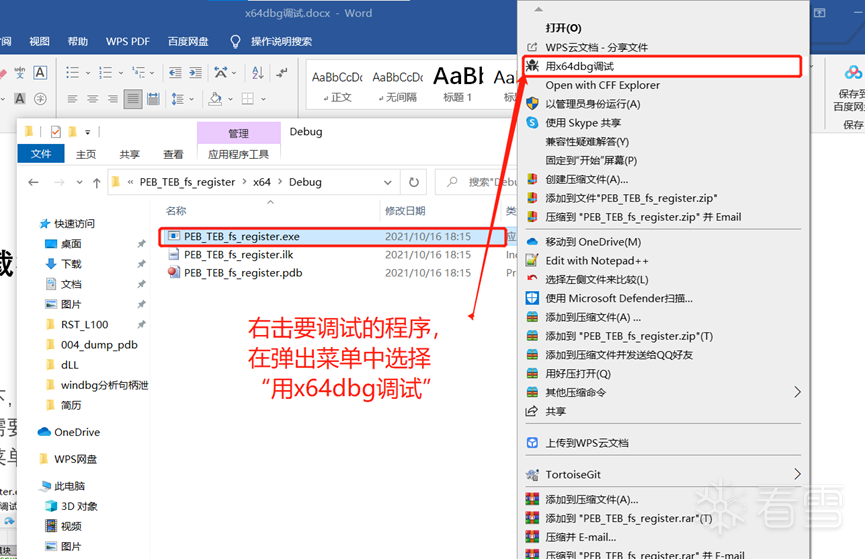Viewport: 865px width, 559px height.
Task: Click the distributed alignment icon in Word
Action: click(x=153, y=99)
